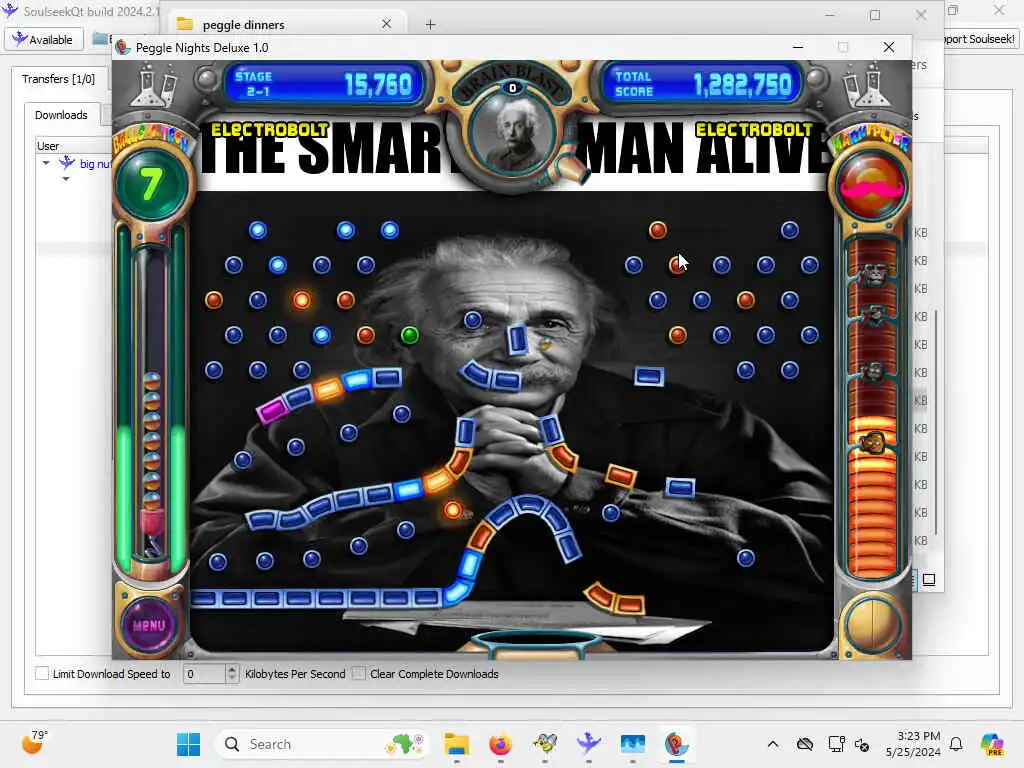Viewport: 1024px width, 768px height.
Task: Click the ball-o-tron tube with remaining balls
Action: click(152, 405)
